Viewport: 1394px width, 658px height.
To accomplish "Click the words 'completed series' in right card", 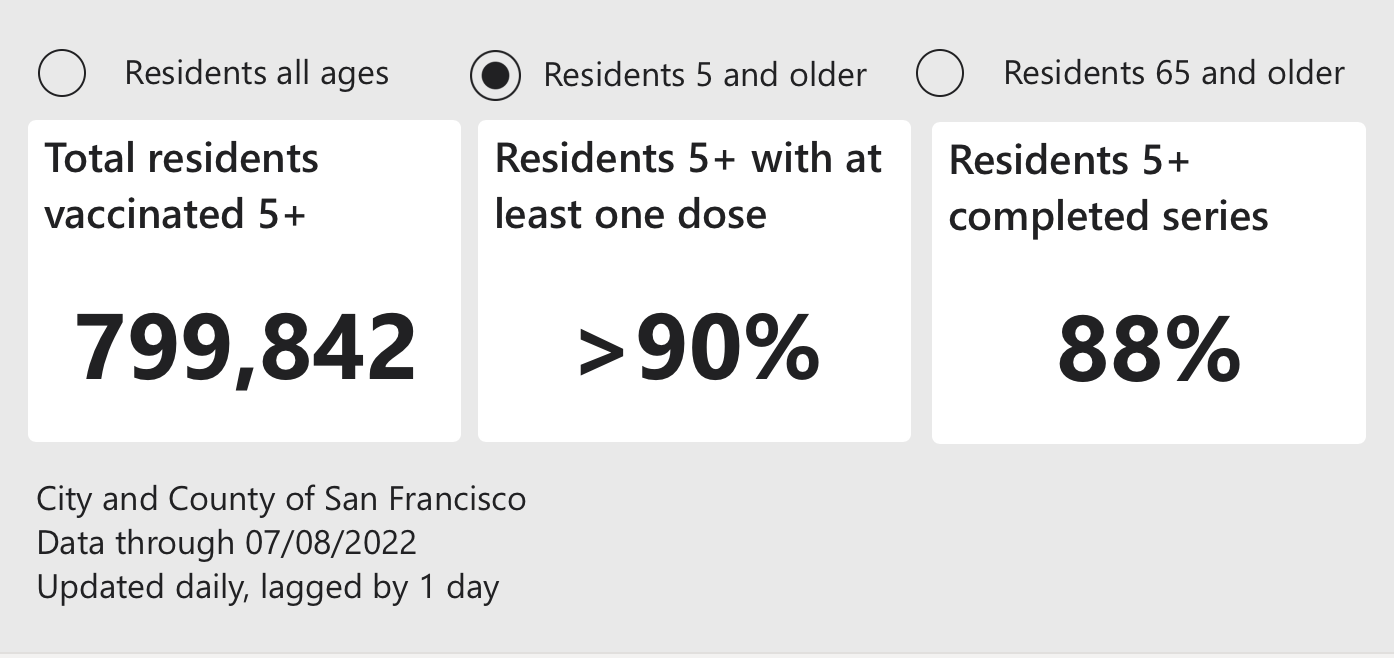I will pos(1108,217).
